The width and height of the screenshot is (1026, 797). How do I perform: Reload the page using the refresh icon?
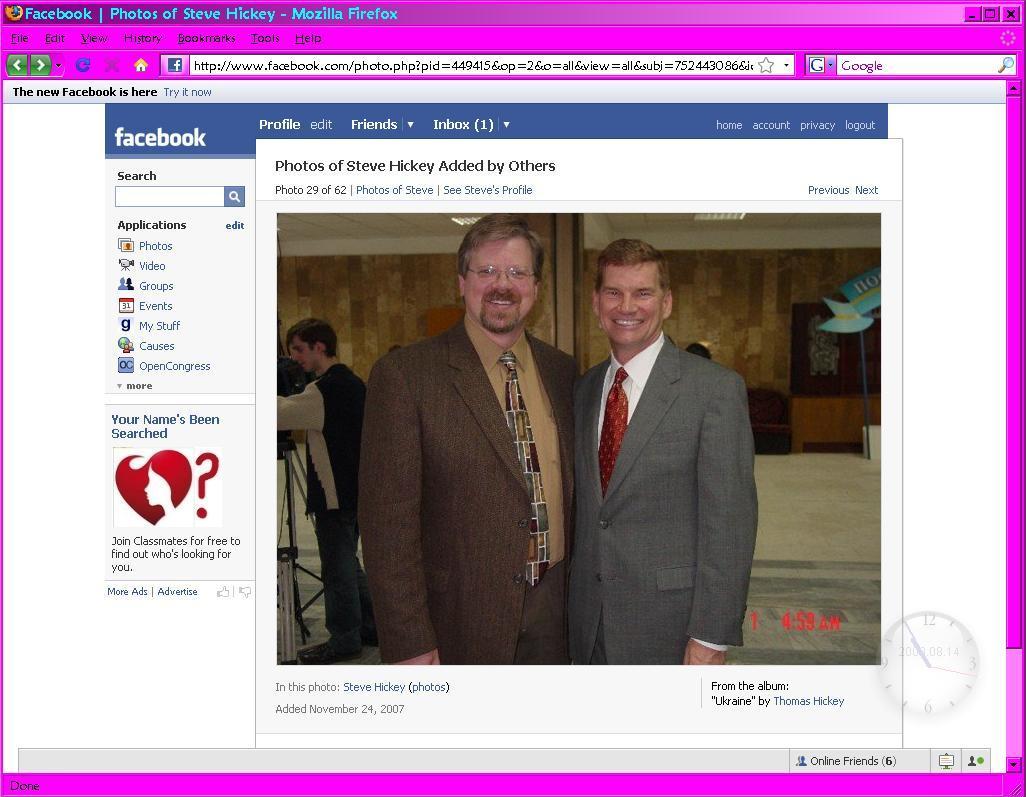(x=82, y=65)
